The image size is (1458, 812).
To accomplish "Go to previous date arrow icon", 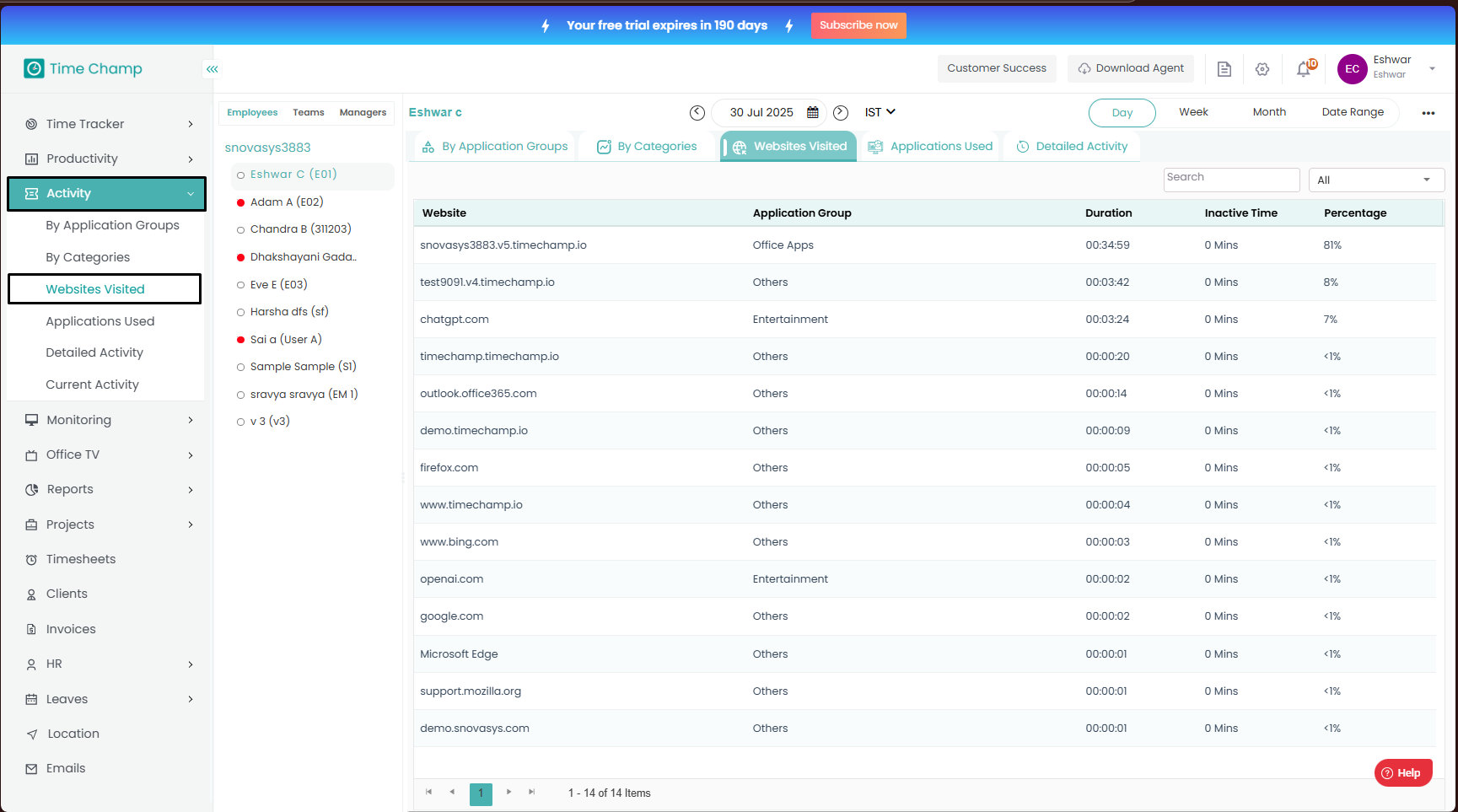I will [697, 112].
